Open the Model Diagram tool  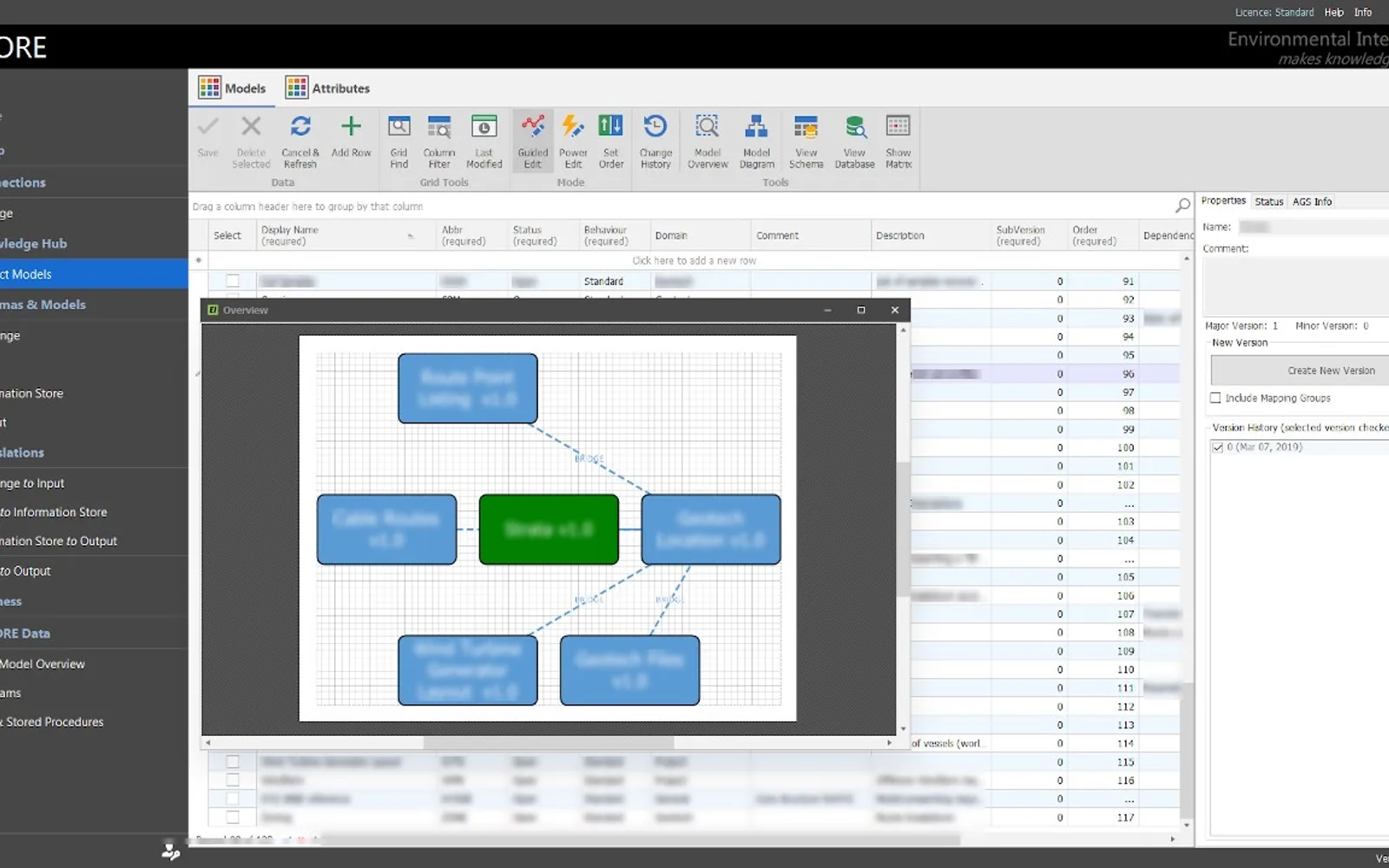coord(757,141)
